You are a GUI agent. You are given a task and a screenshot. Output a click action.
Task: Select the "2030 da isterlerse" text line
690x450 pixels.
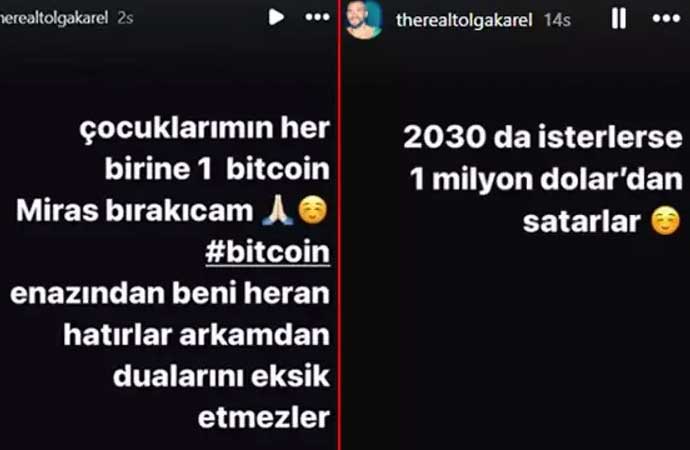pyautogui.click(x=543, y=137)
